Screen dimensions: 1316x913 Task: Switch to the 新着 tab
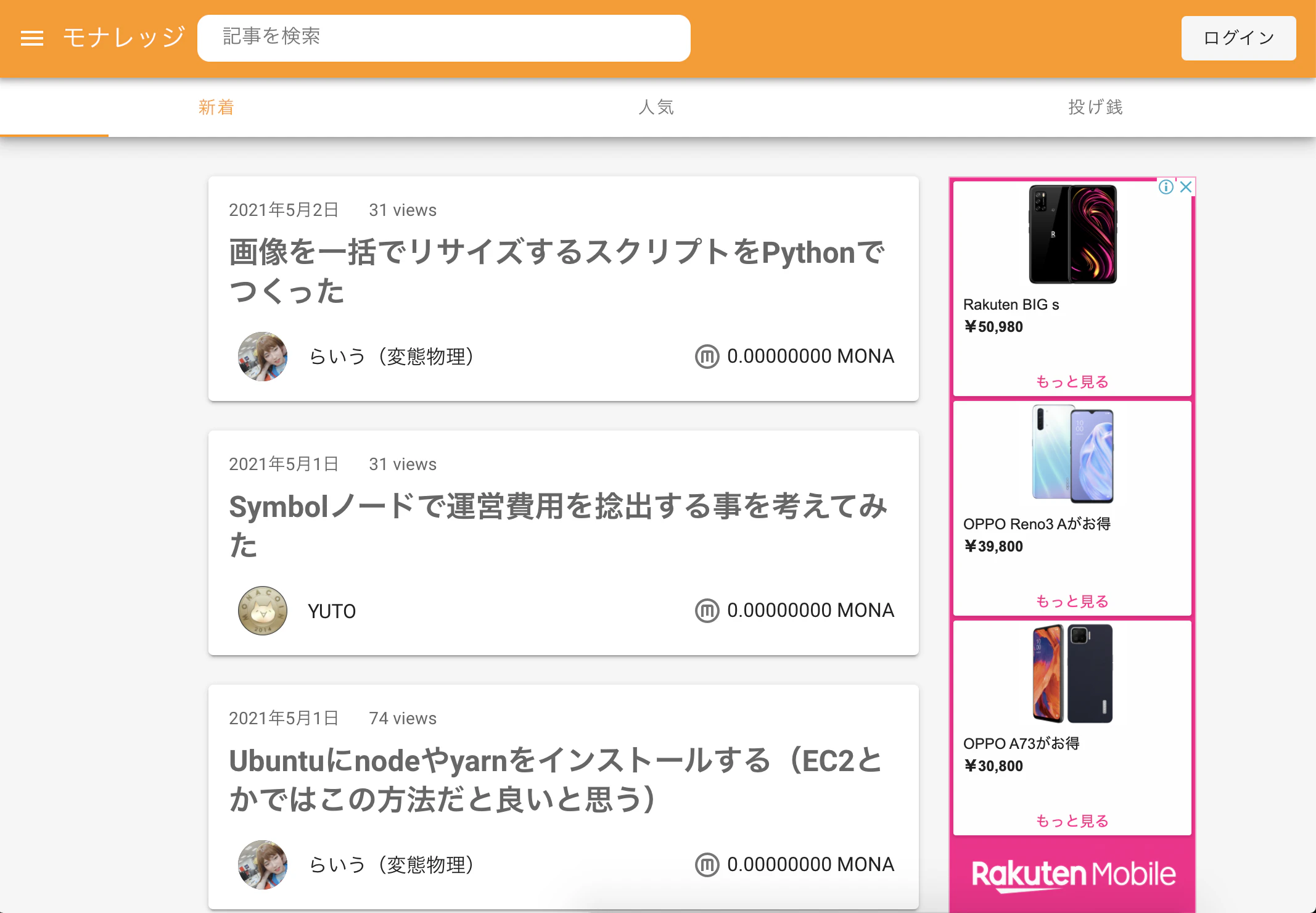pyautogui.click(x=216, y=107)
